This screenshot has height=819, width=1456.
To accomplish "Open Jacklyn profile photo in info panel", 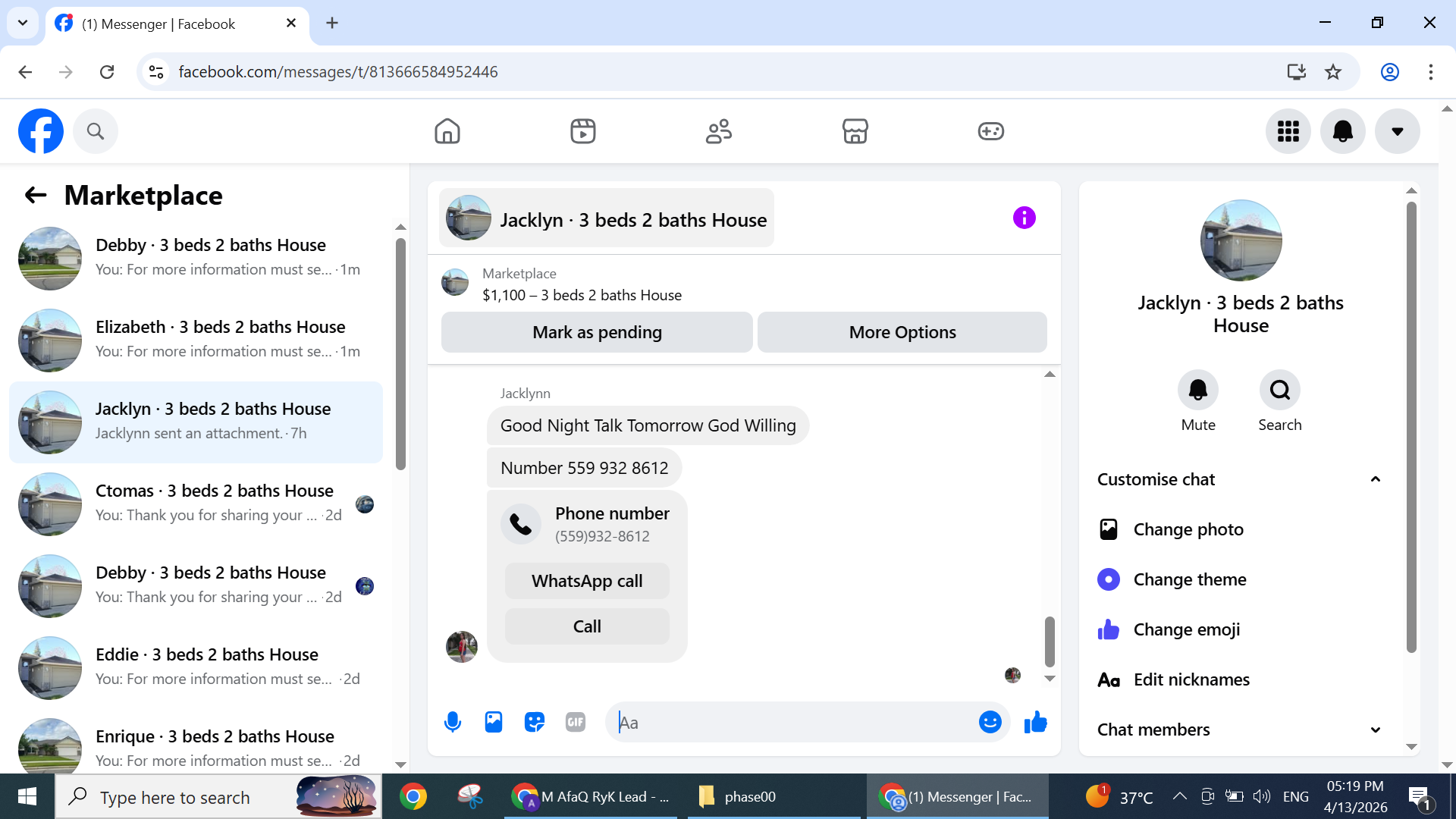I will click(1241, 240).
